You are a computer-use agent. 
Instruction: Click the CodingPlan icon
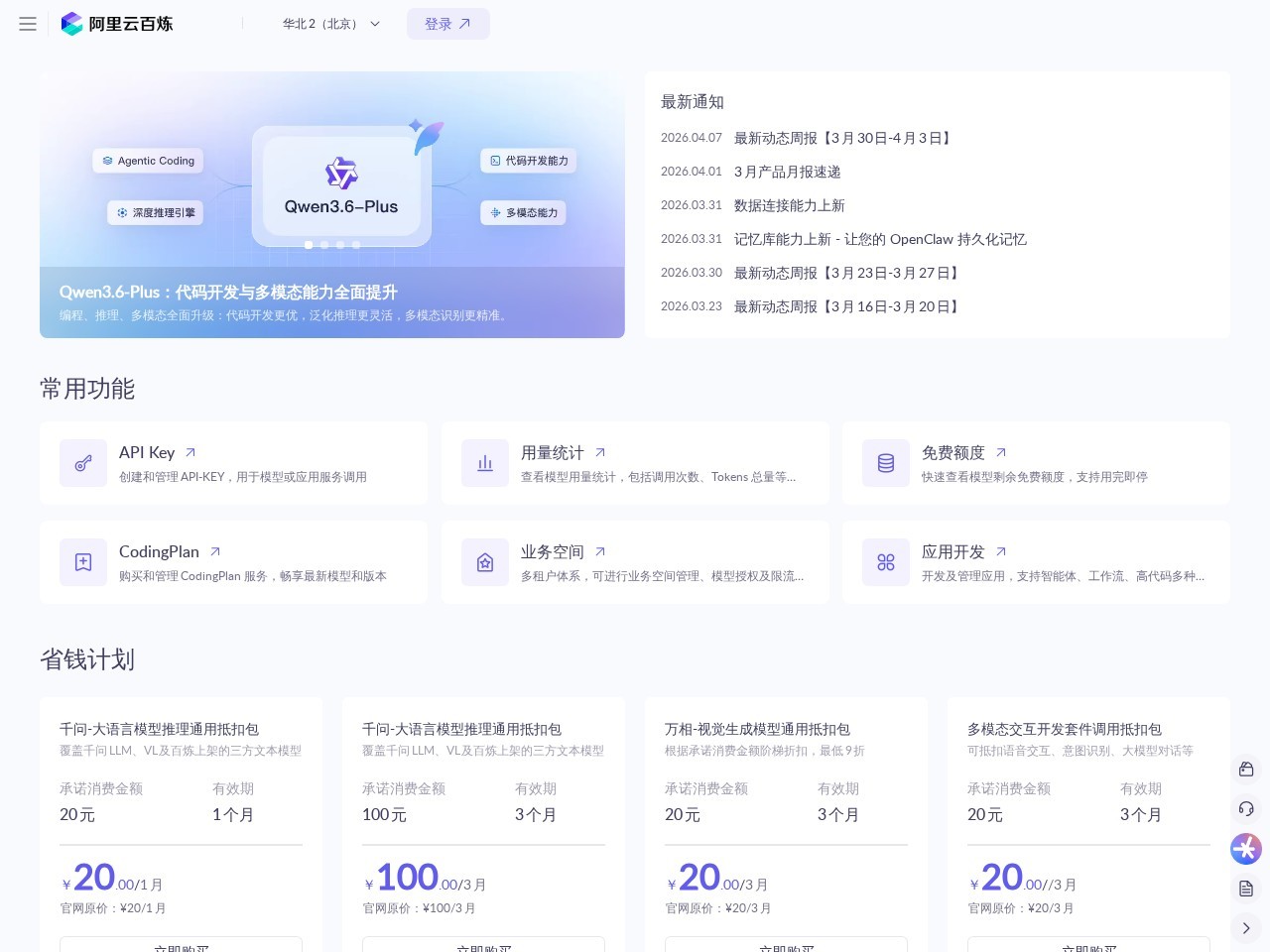(83, 562)
